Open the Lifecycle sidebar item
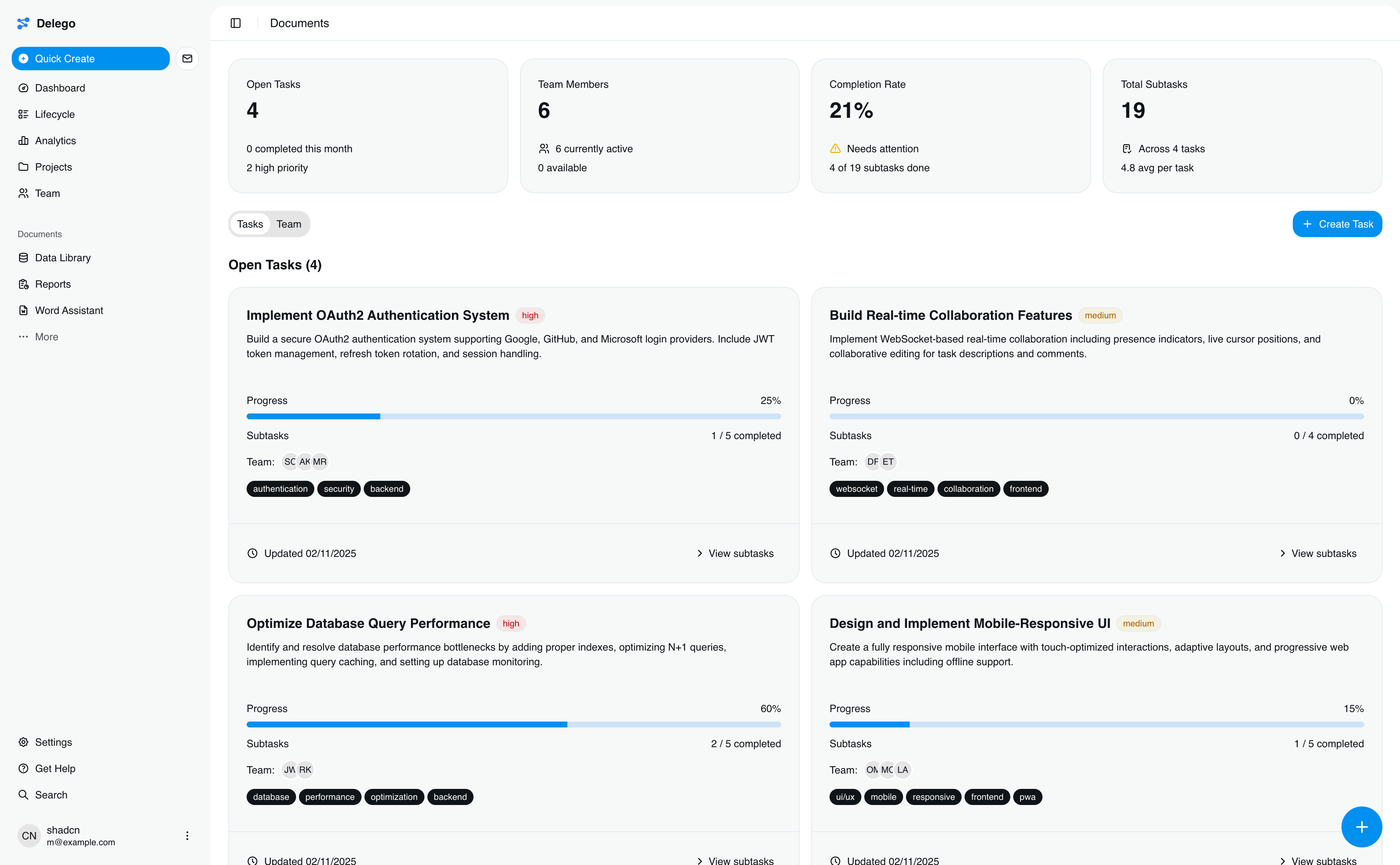 [x=55, y=115]
